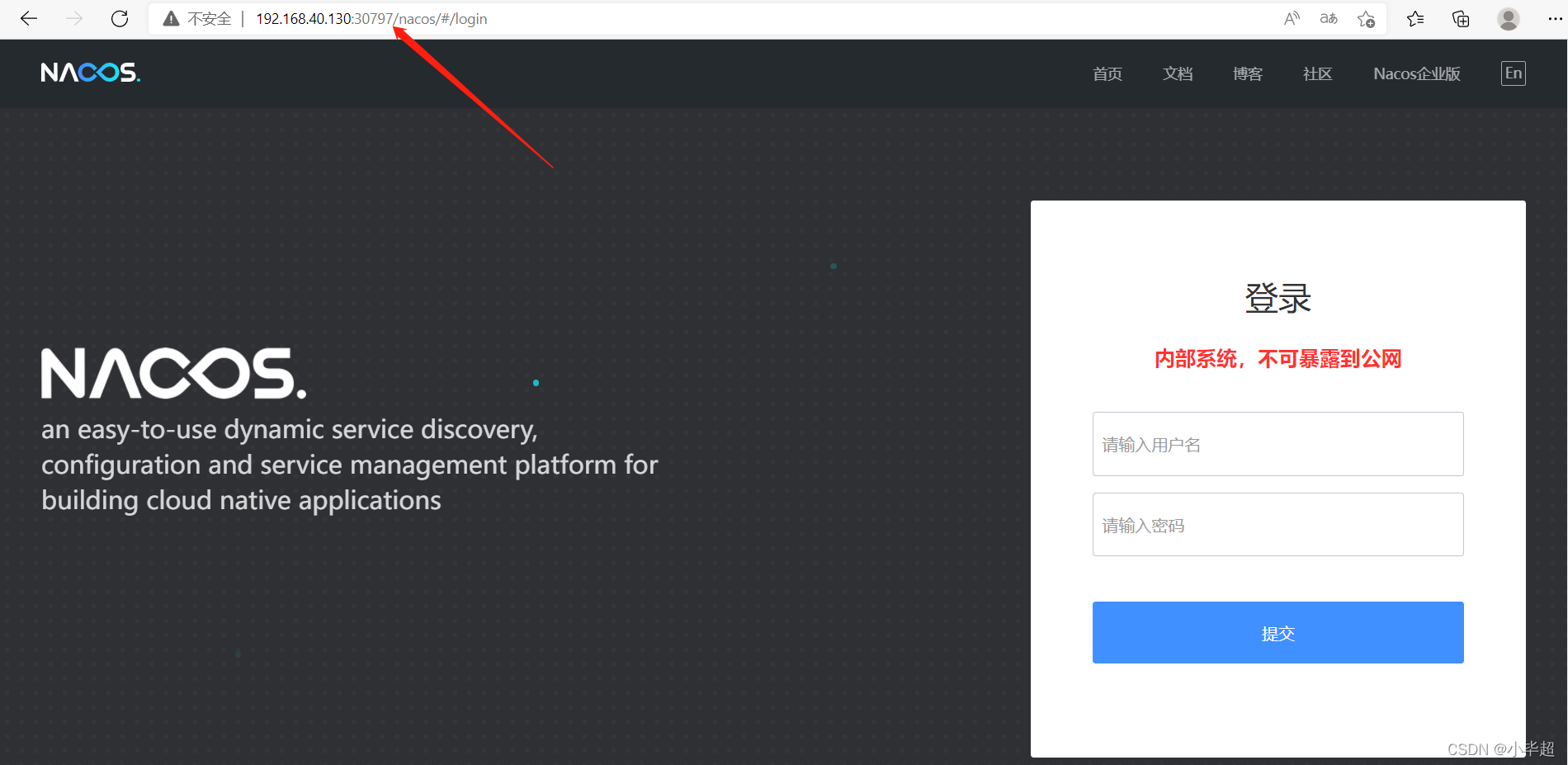Image resolution: width=1568 pixels, height=765 pixels.
Task: Open the 社区 navigation item
Action: (1318, 73)
